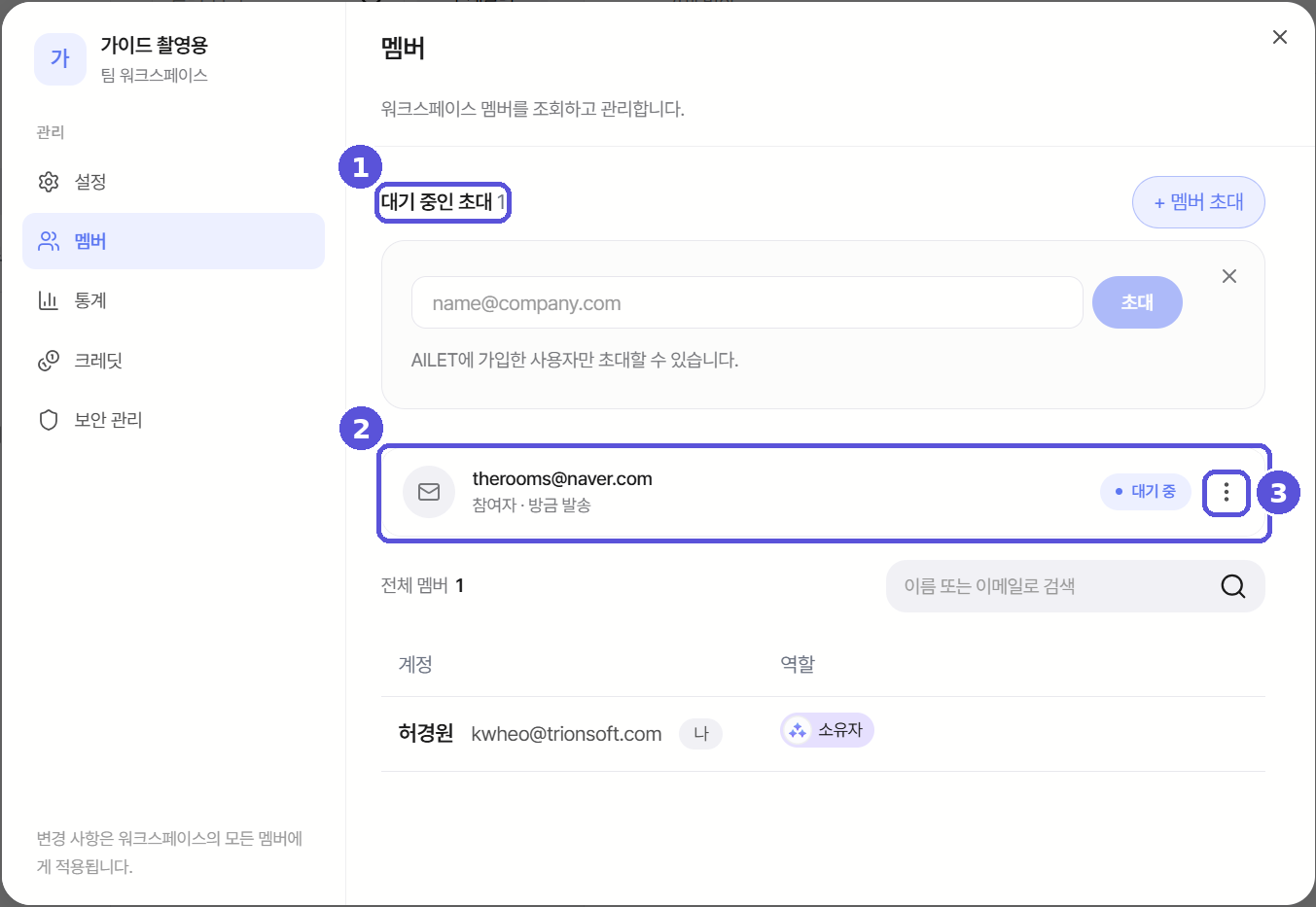Select the 멤버 people icon in sidebar

click(x=49, y=241)
